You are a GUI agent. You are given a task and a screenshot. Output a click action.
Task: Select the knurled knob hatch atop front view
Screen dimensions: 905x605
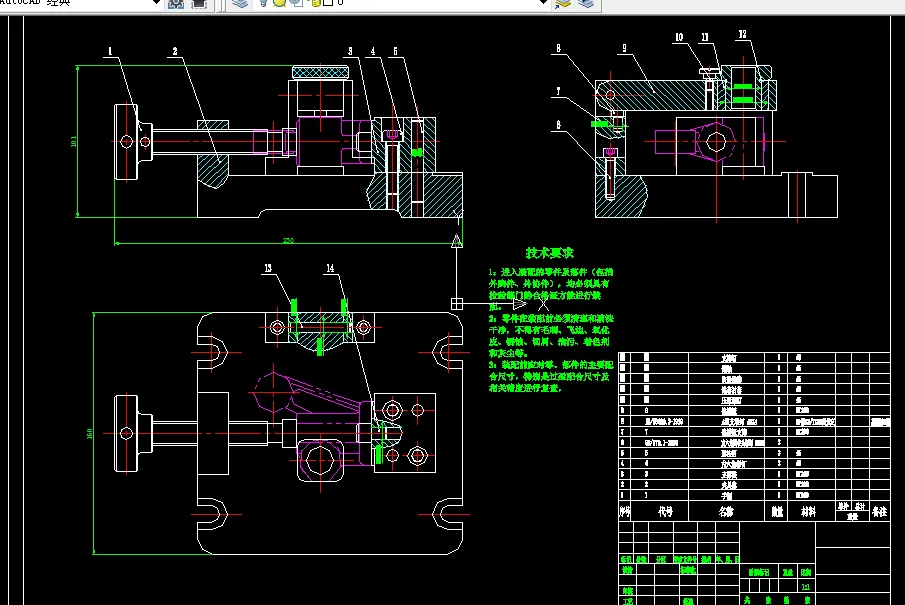[x=320, y=73]
